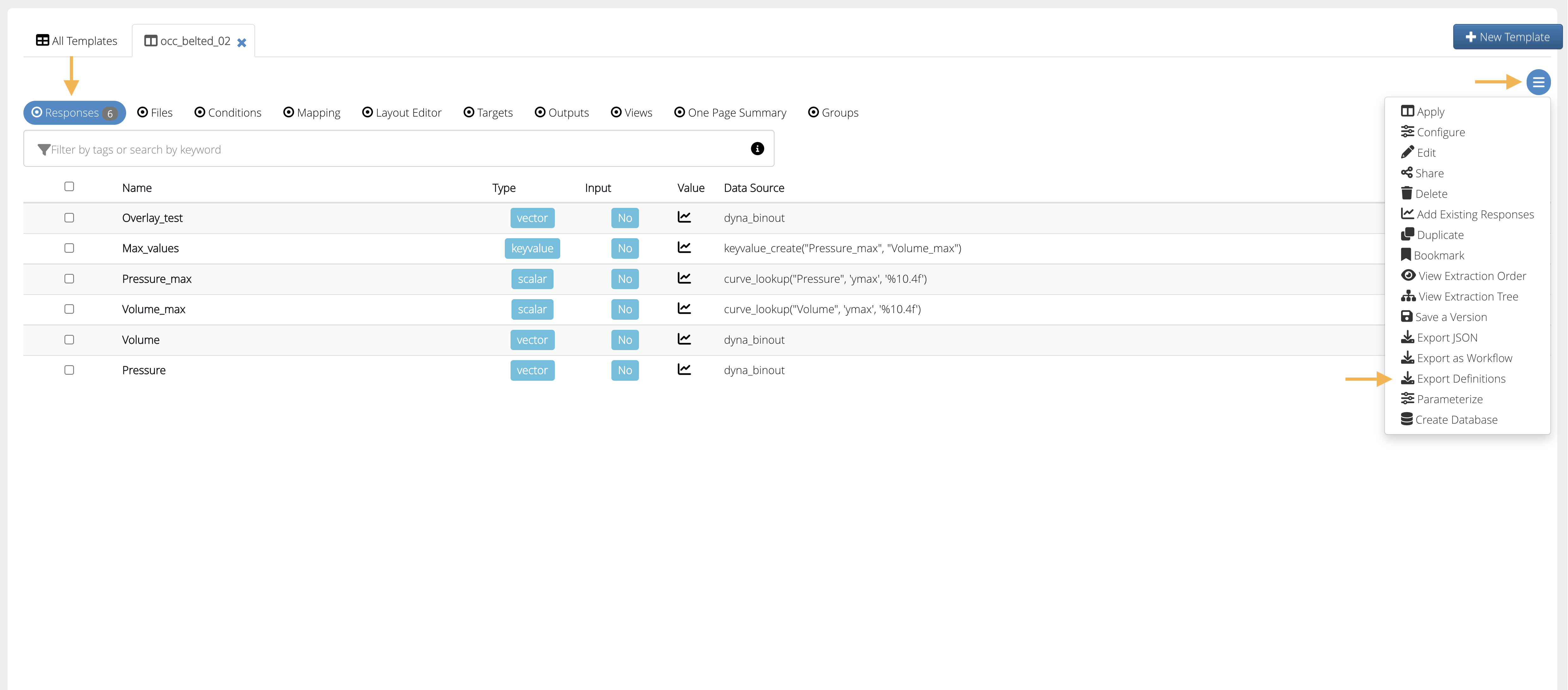Click the Overlay_test response name
1568x690 pixels.
[x=152, y=218]
